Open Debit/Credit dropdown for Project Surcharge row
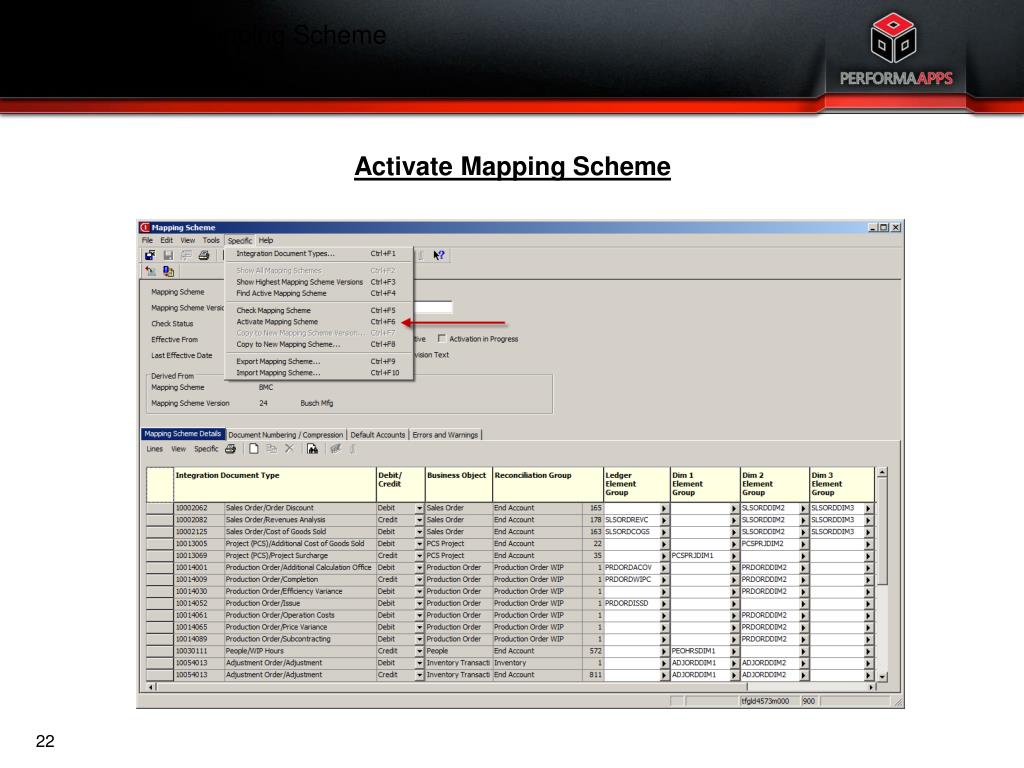This screenshot has height=768, width=1024. [419, 556]
